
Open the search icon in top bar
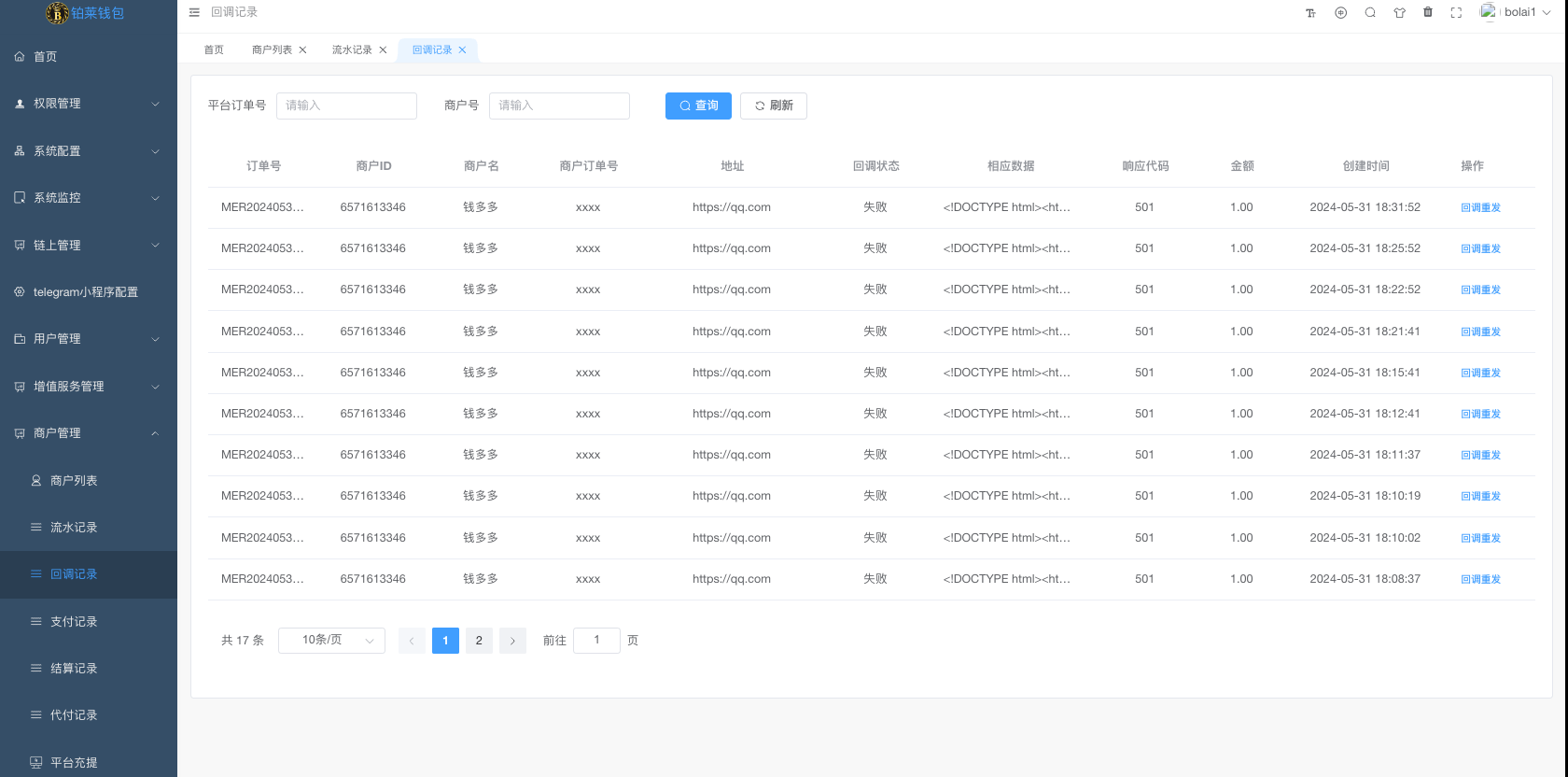(x=1370, y=13)
